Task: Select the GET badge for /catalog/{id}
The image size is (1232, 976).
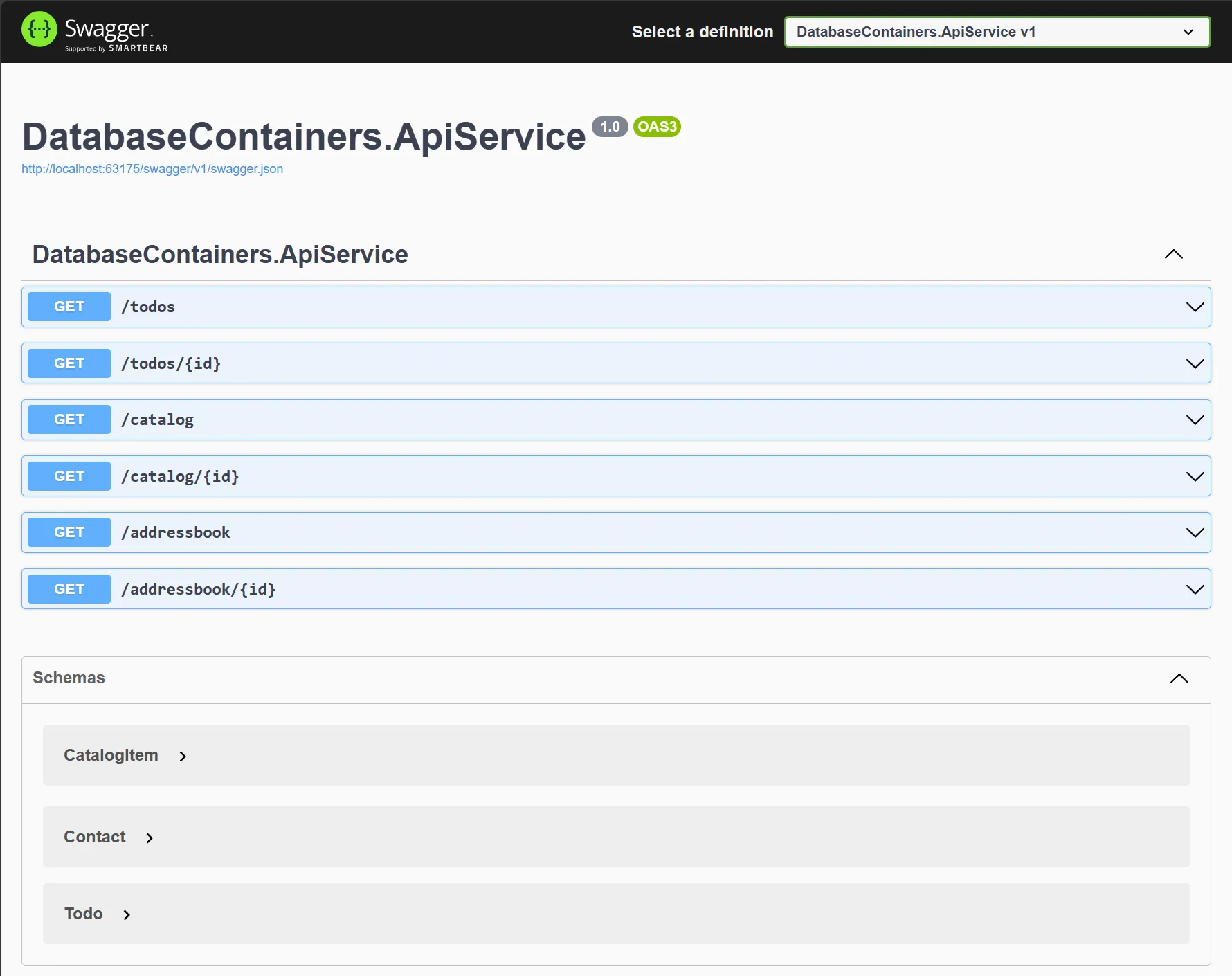Action: 69,476
